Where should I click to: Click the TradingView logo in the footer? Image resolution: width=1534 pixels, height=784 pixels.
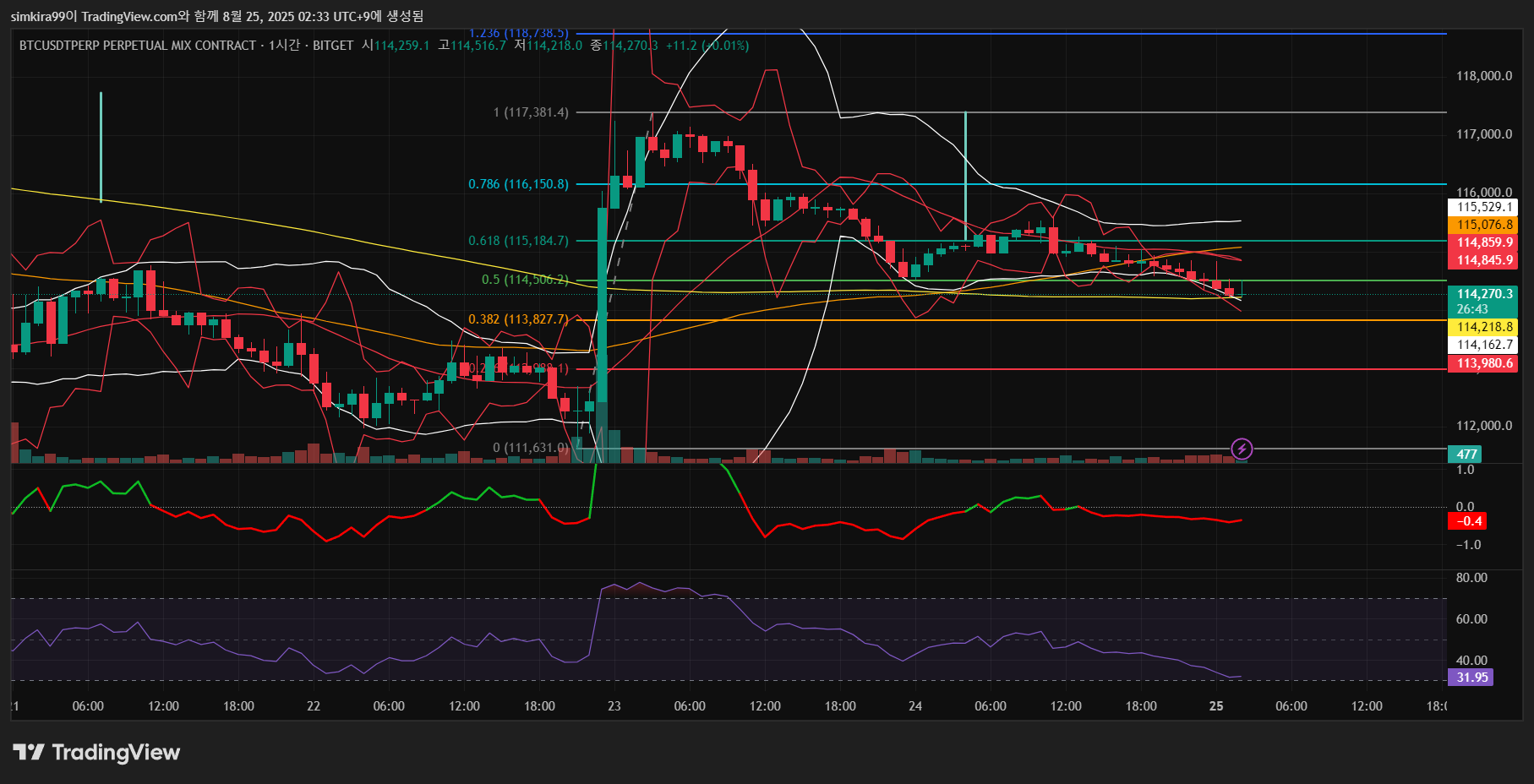(x=96, y=752)
